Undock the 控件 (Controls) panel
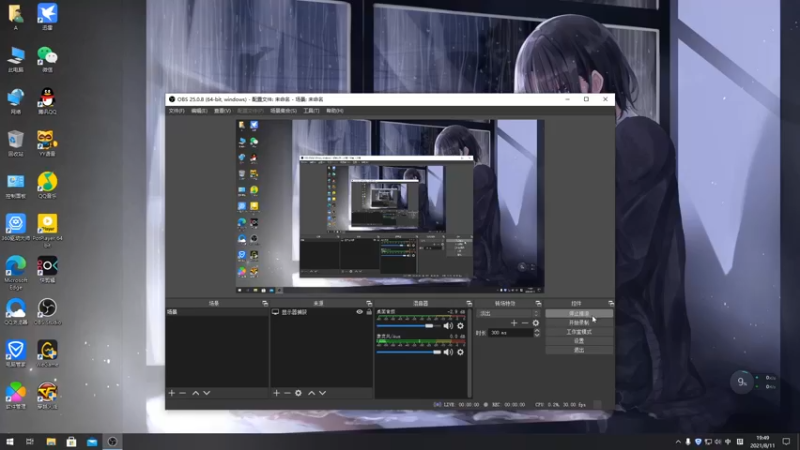Image resolution: width=800 pixels, height=450 pixels. pos(611,304)
